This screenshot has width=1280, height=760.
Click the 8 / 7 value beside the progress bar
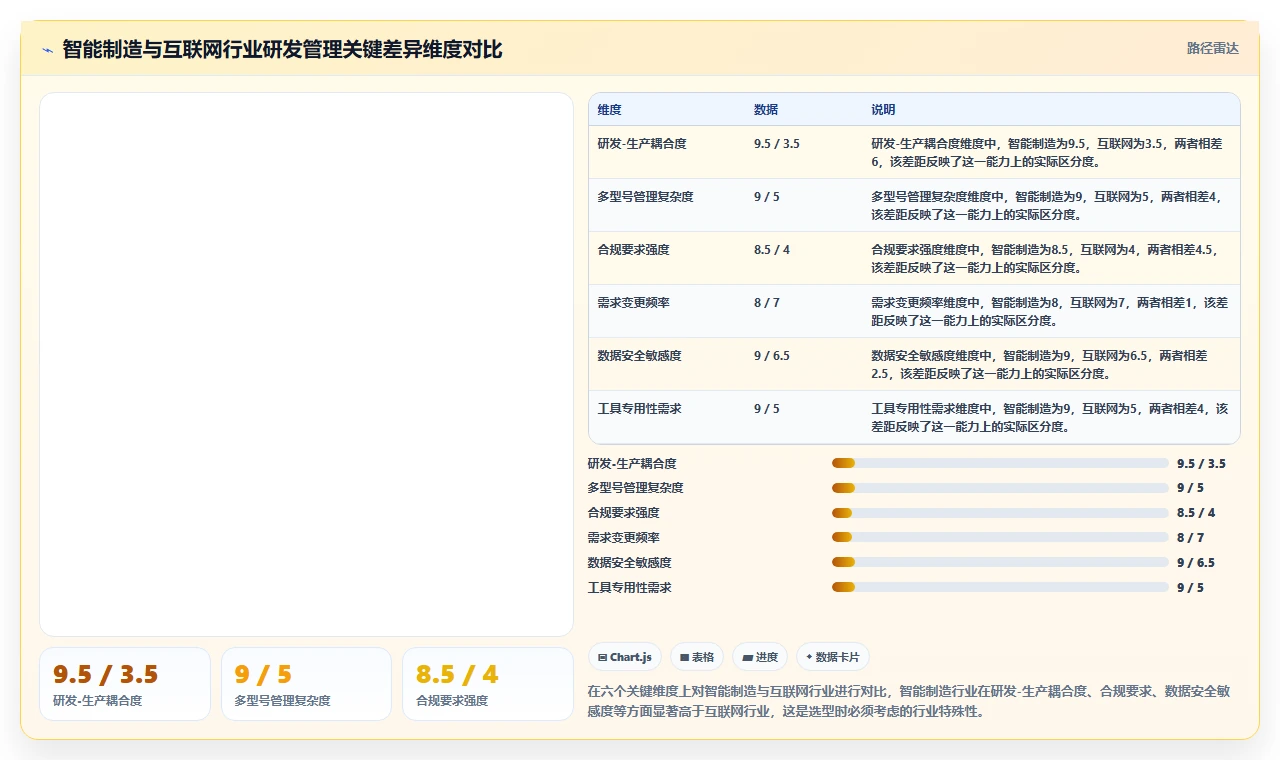[1190, 538]
